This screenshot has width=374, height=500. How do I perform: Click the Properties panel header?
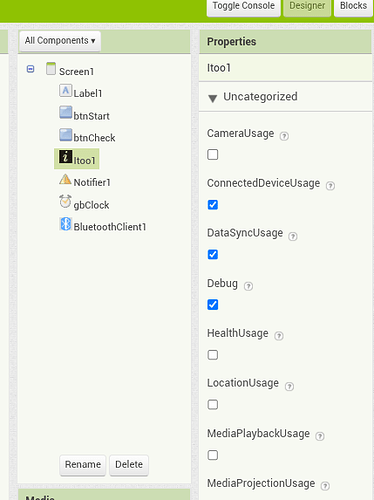285,42
